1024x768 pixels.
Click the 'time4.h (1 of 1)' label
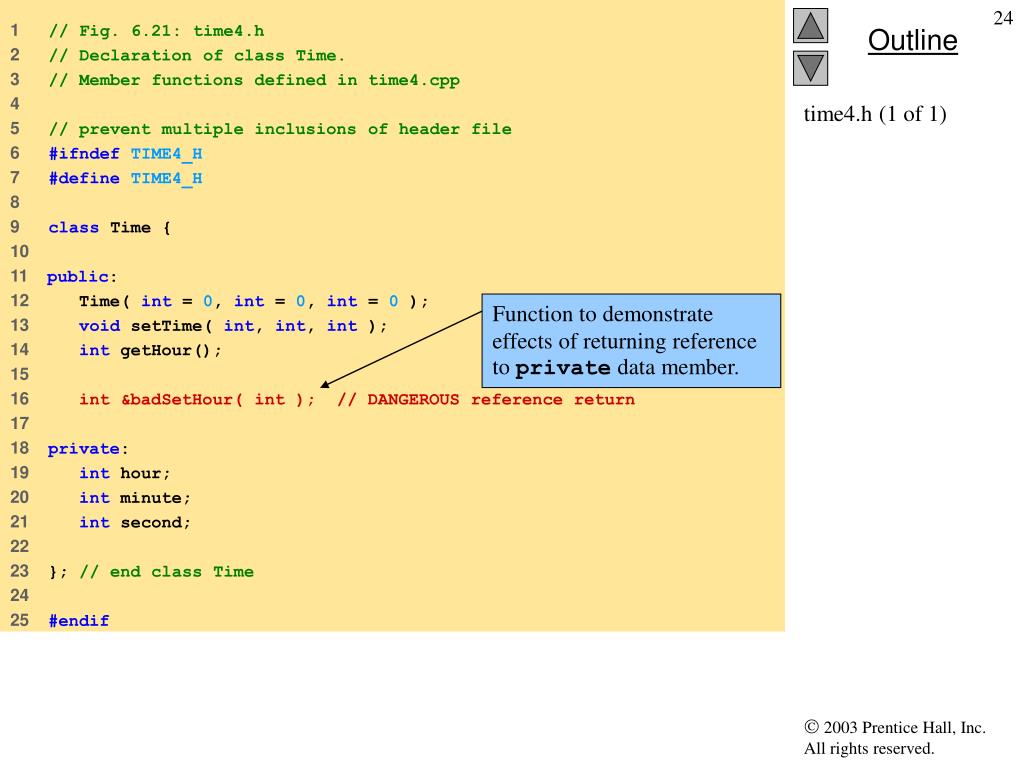tap(874, 114)
